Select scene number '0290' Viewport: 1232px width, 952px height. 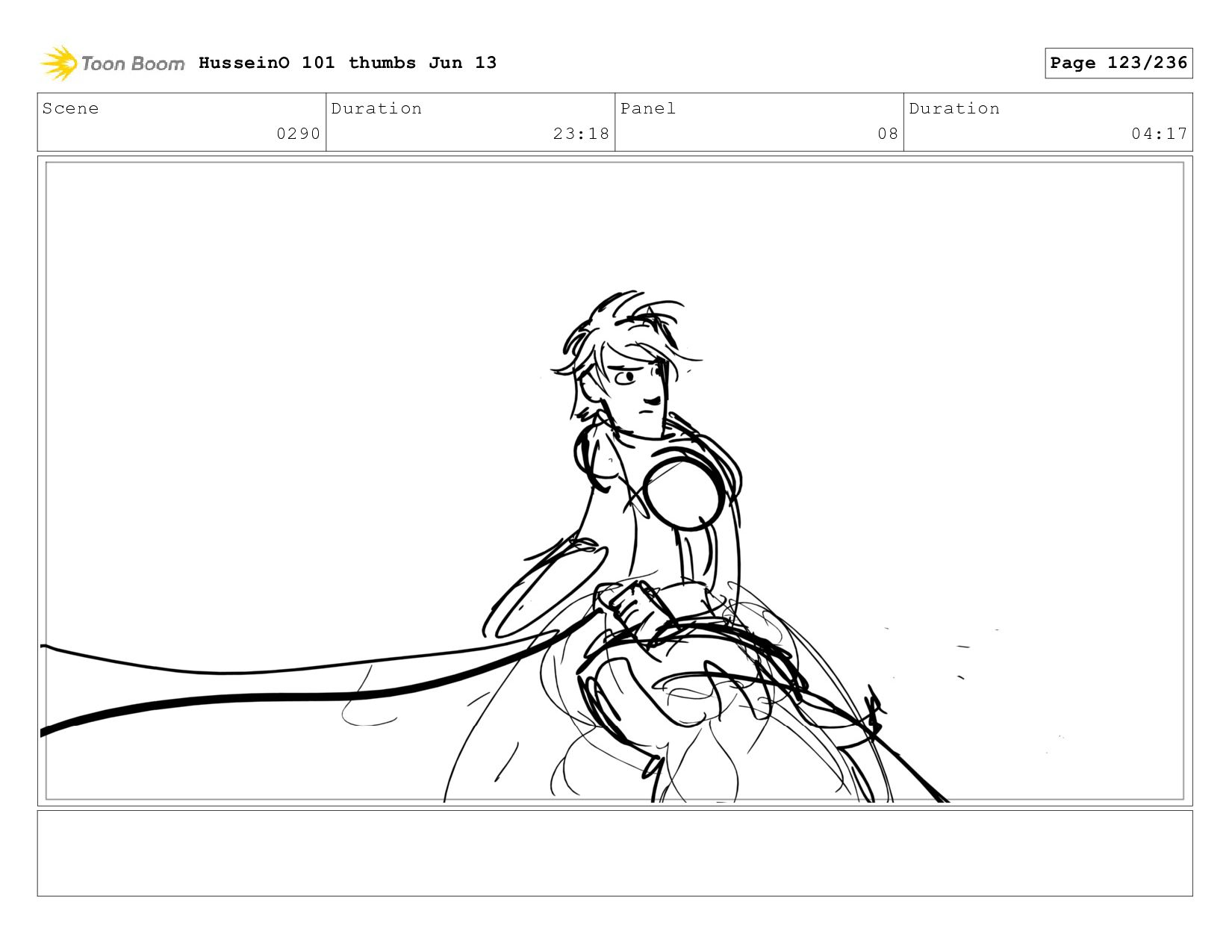298,134
